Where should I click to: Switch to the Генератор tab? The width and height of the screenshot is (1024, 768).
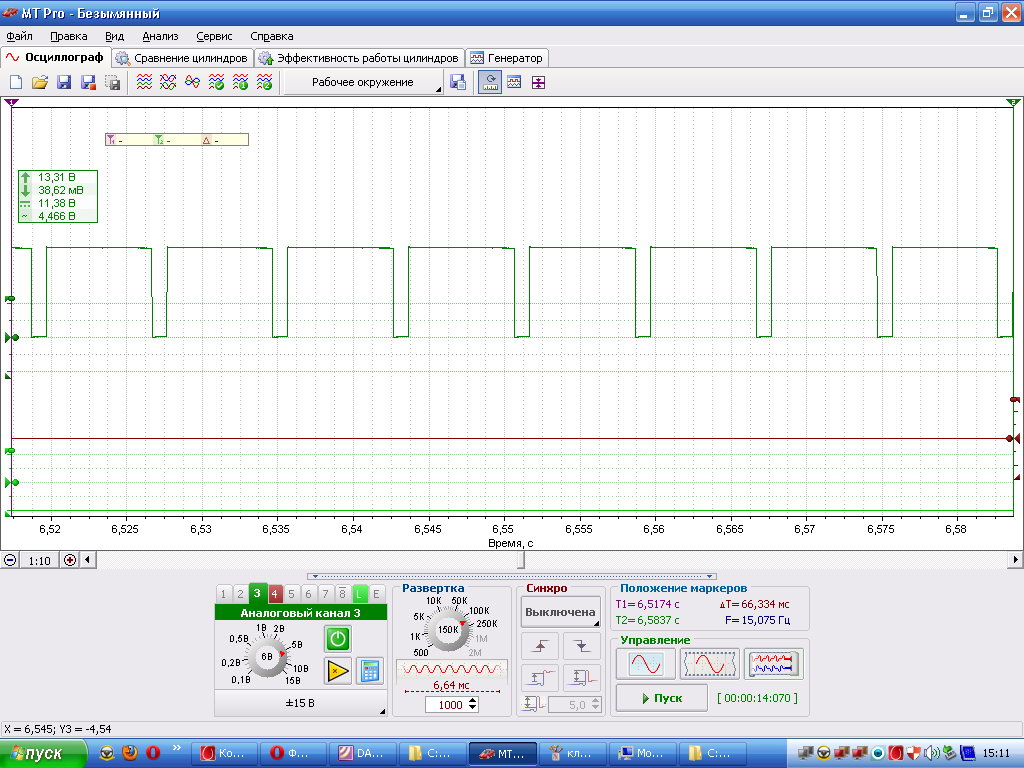point(507,58)
